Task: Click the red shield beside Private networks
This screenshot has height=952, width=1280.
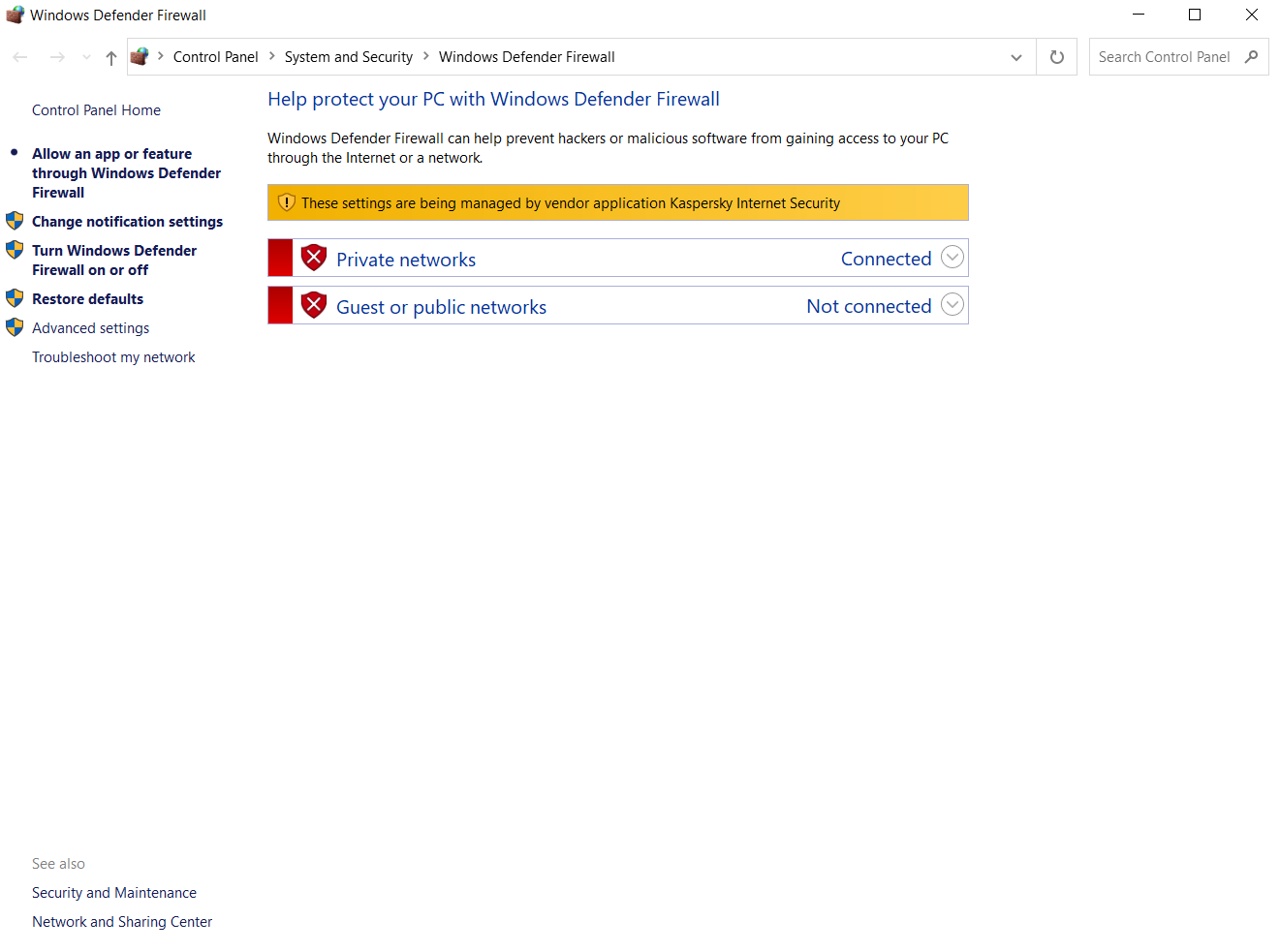Action: click(x=314, y=259)
